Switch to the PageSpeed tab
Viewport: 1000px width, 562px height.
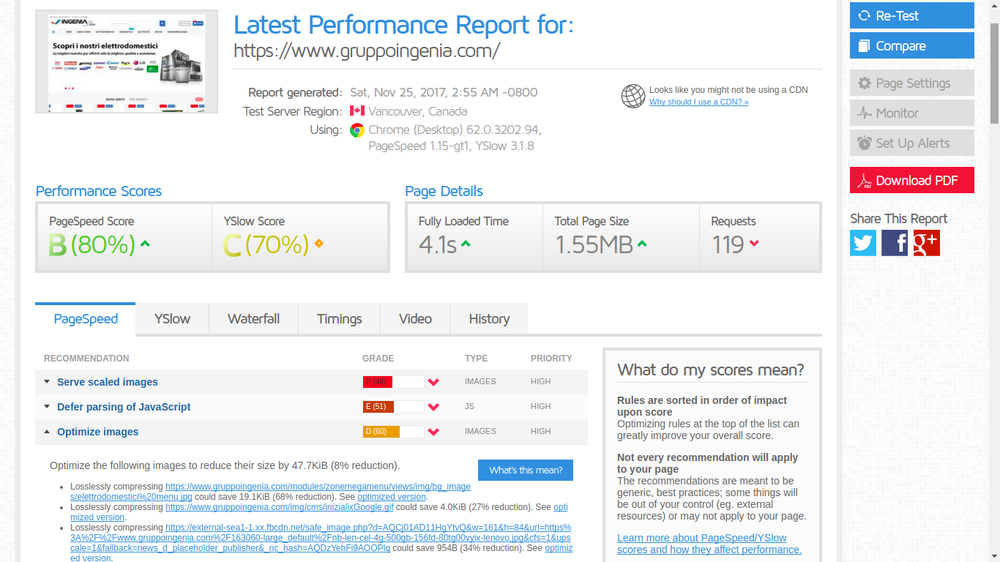[85, 318]
